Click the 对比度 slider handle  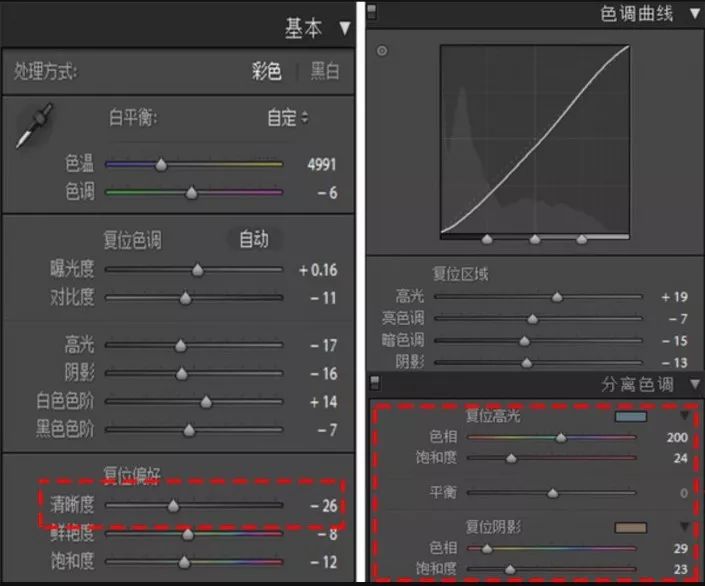point(185,298)
